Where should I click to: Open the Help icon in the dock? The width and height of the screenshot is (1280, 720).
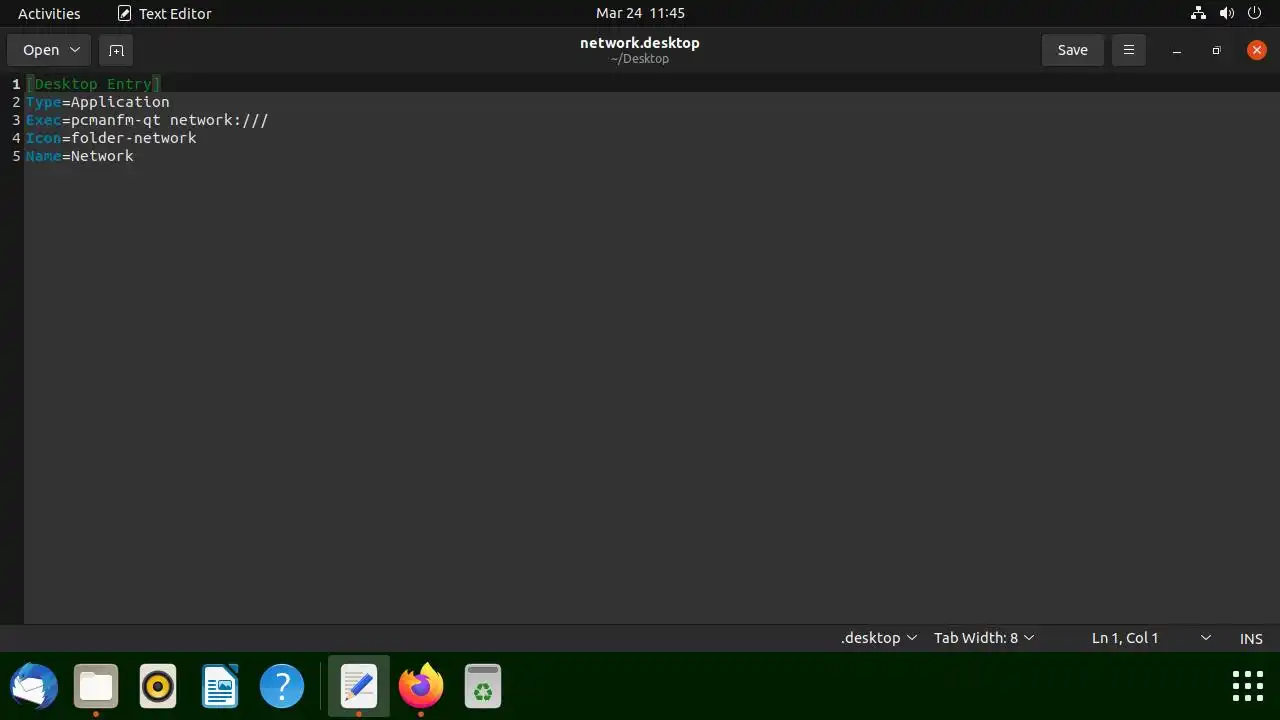pos(282,687)
